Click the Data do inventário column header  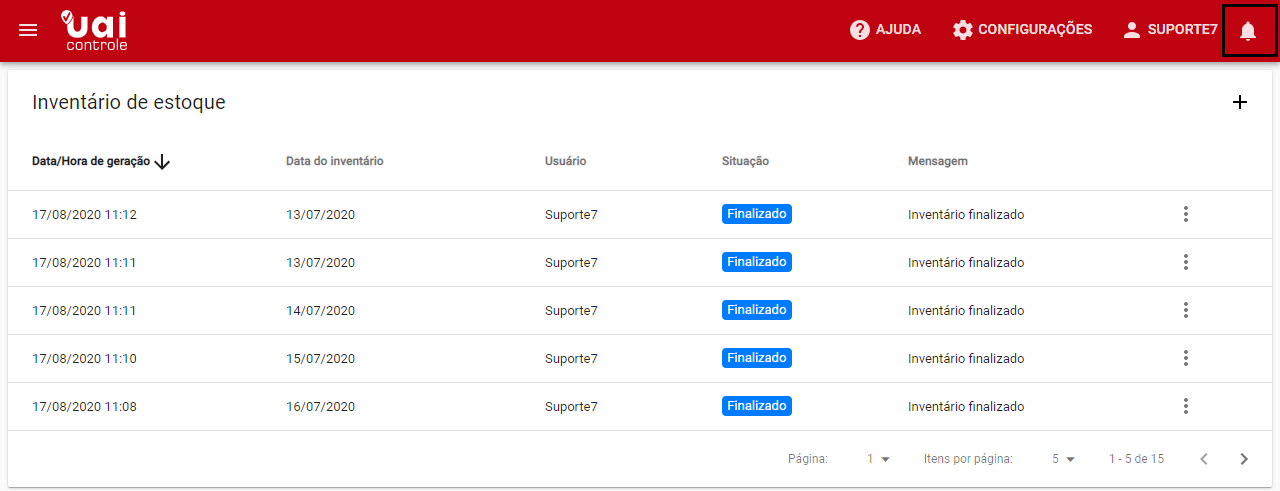click(334, 161)
